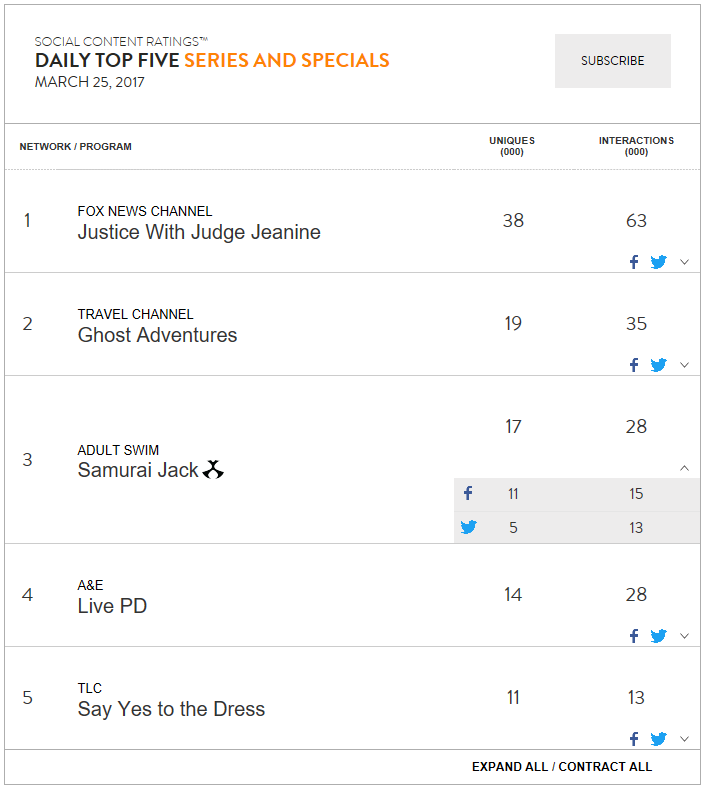Click Twitter icon for Justice With Judge Jeanine
The height and width of the screenshot is (789, 705).
[658, 262]
